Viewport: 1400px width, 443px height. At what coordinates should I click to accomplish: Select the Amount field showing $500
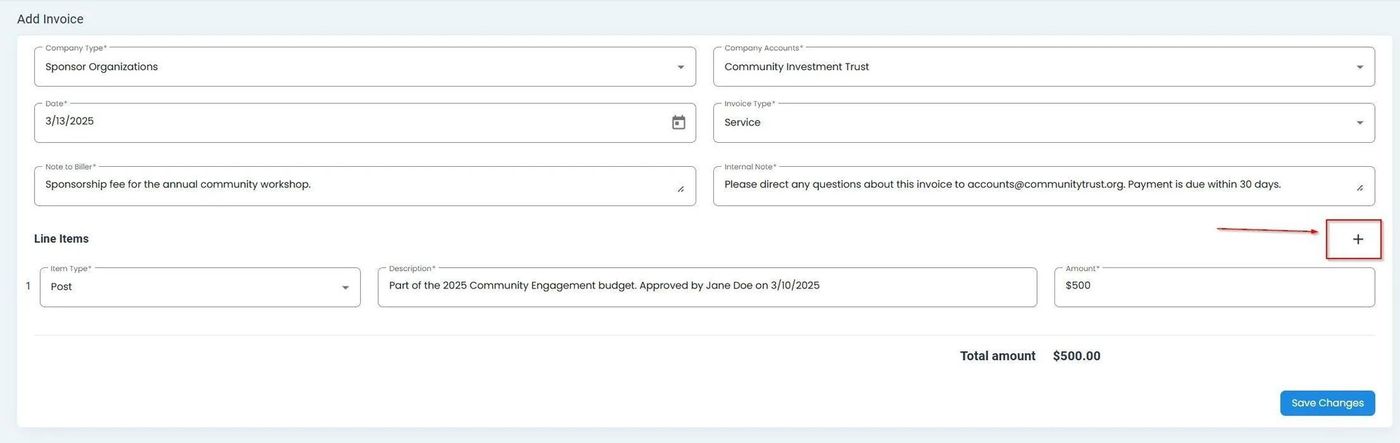(1213, 287)
